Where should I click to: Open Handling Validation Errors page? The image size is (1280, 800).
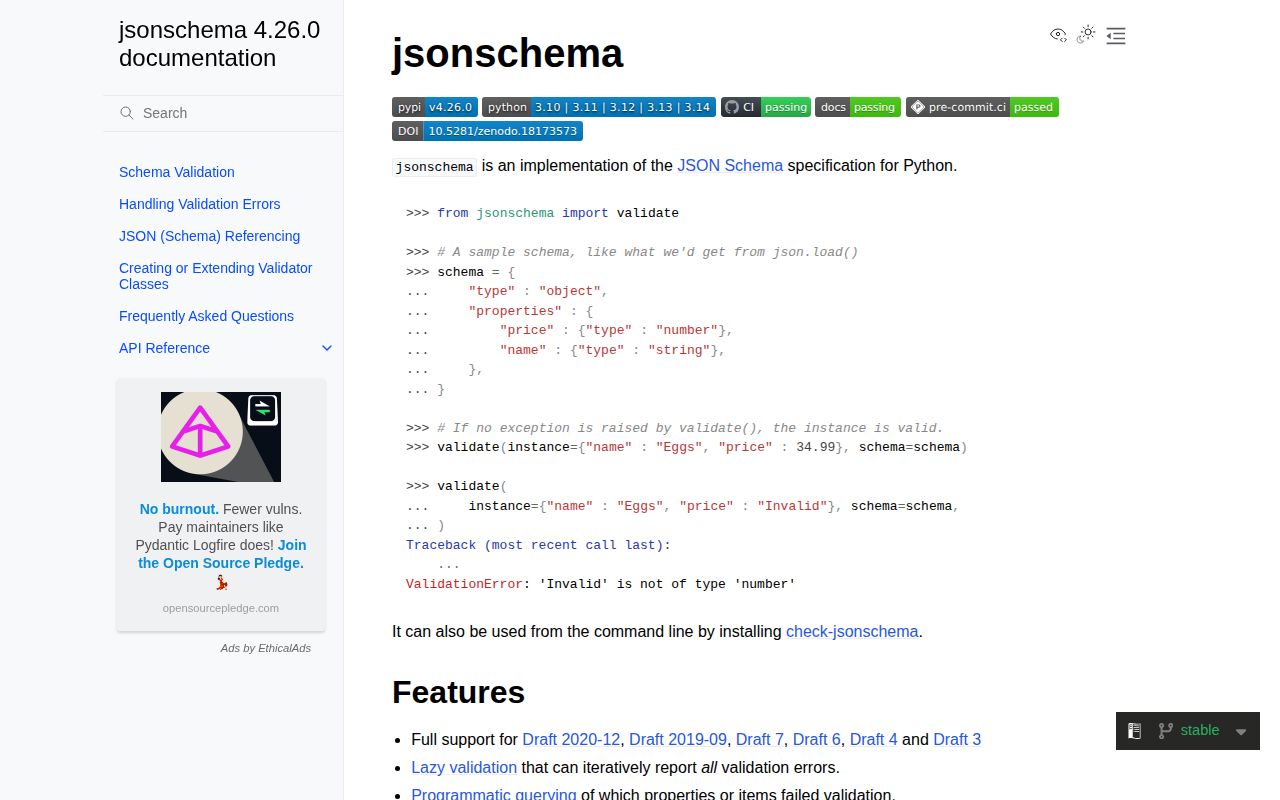200,204
